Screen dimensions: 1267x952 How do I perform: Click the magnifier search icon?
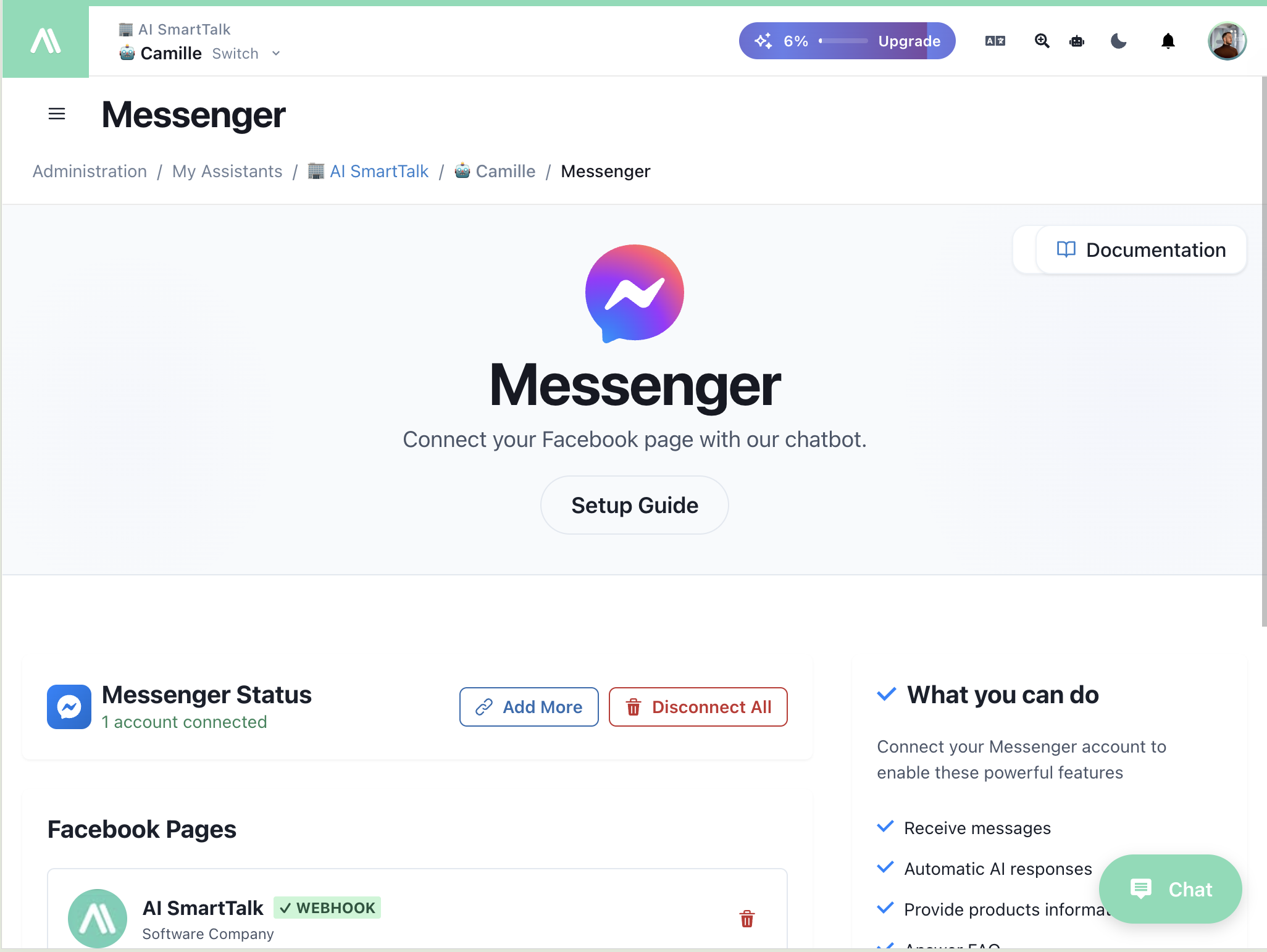[1042, 41]
